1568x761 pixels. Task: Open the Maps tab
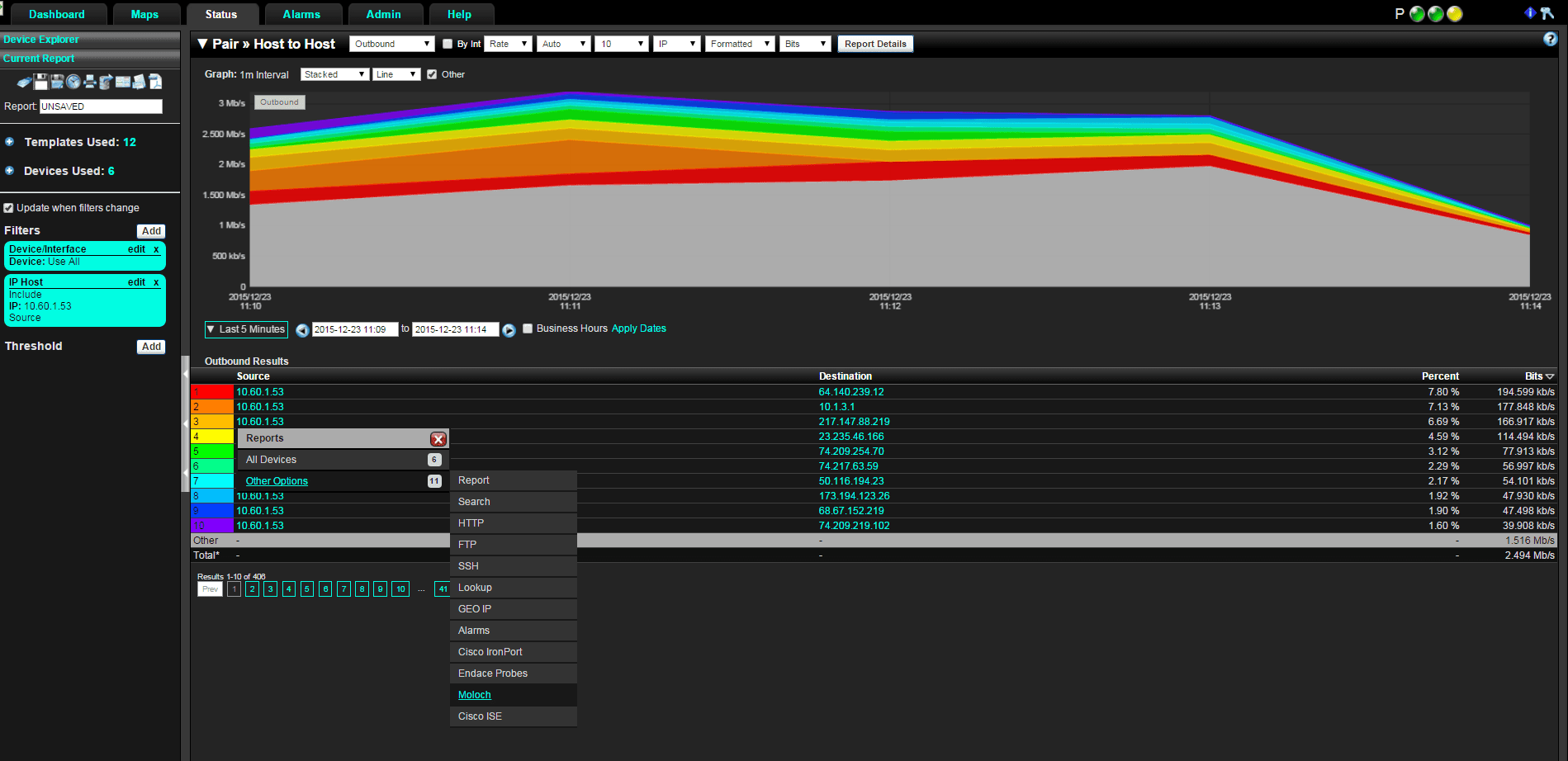(x=144, y=14)
